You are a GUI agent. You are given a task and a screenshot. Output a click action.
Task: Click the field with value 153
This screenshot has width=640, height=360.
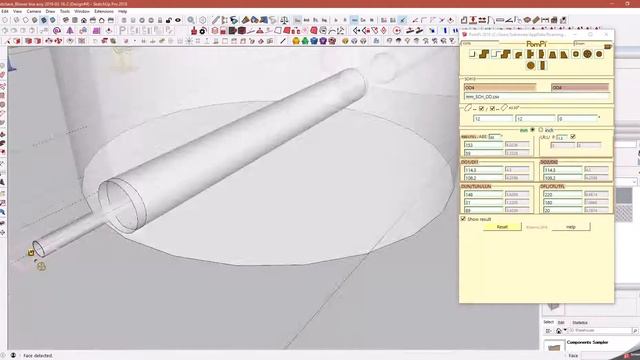pos(484,145)
